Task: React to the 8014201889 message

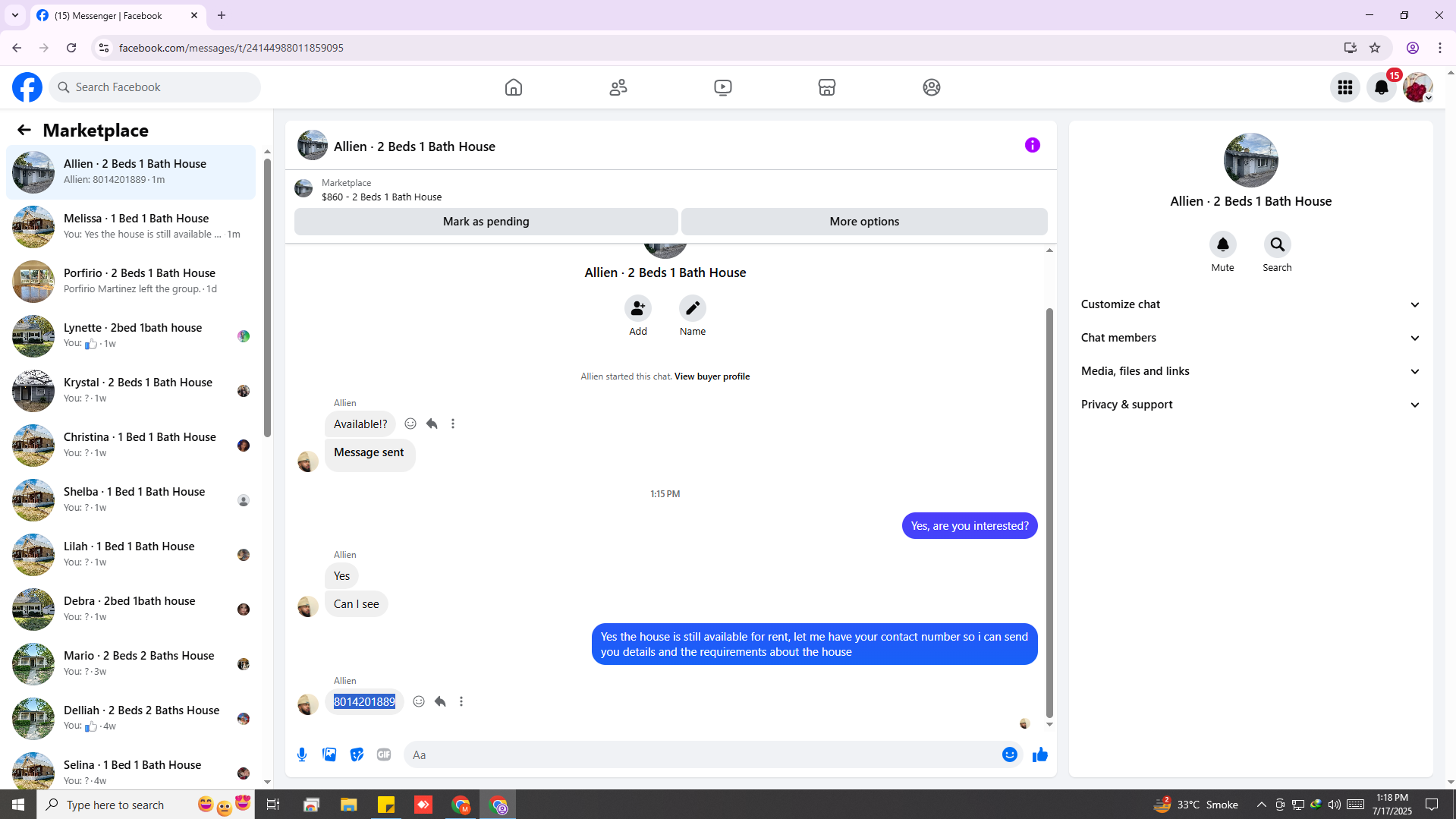Action: pos(419,701)
